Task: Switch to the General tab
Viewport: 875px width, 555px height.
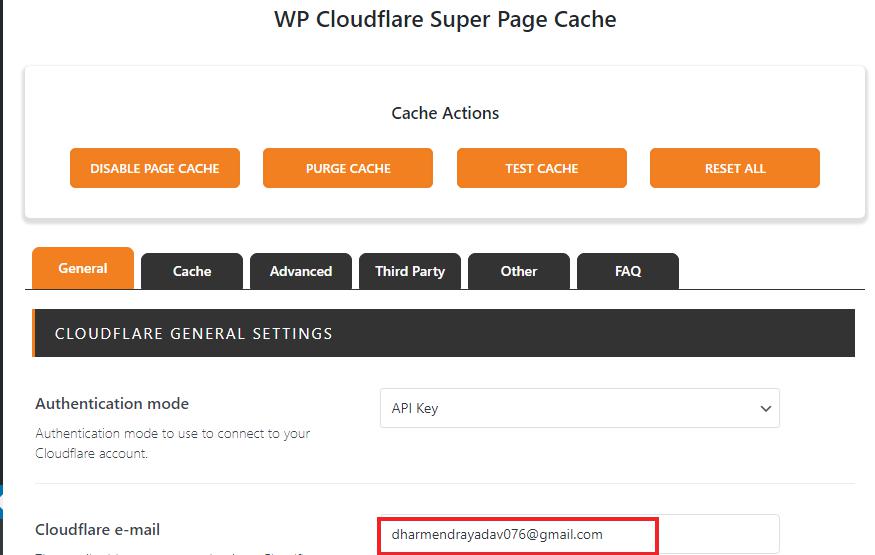Action: click(83, 268)
